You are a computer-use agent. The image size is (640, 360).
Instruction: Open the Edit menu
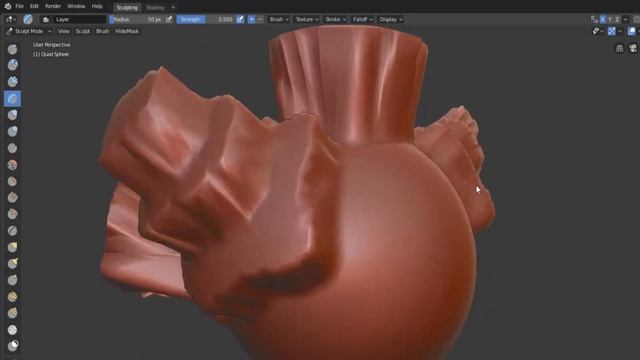tap(34, 7)
